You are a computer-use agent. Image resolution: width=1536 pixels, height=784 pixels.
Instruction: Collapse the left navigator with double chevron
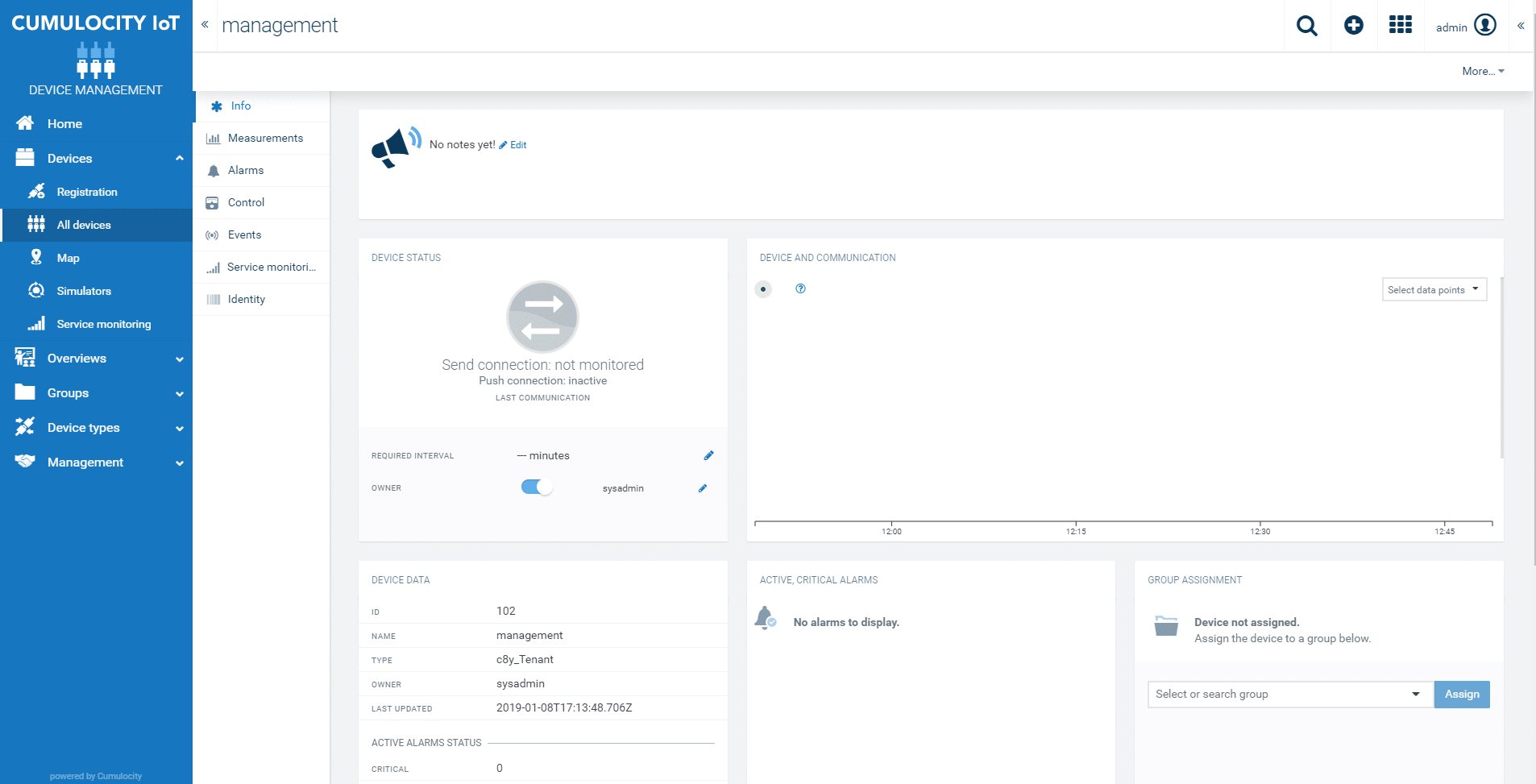pos(205,25)
